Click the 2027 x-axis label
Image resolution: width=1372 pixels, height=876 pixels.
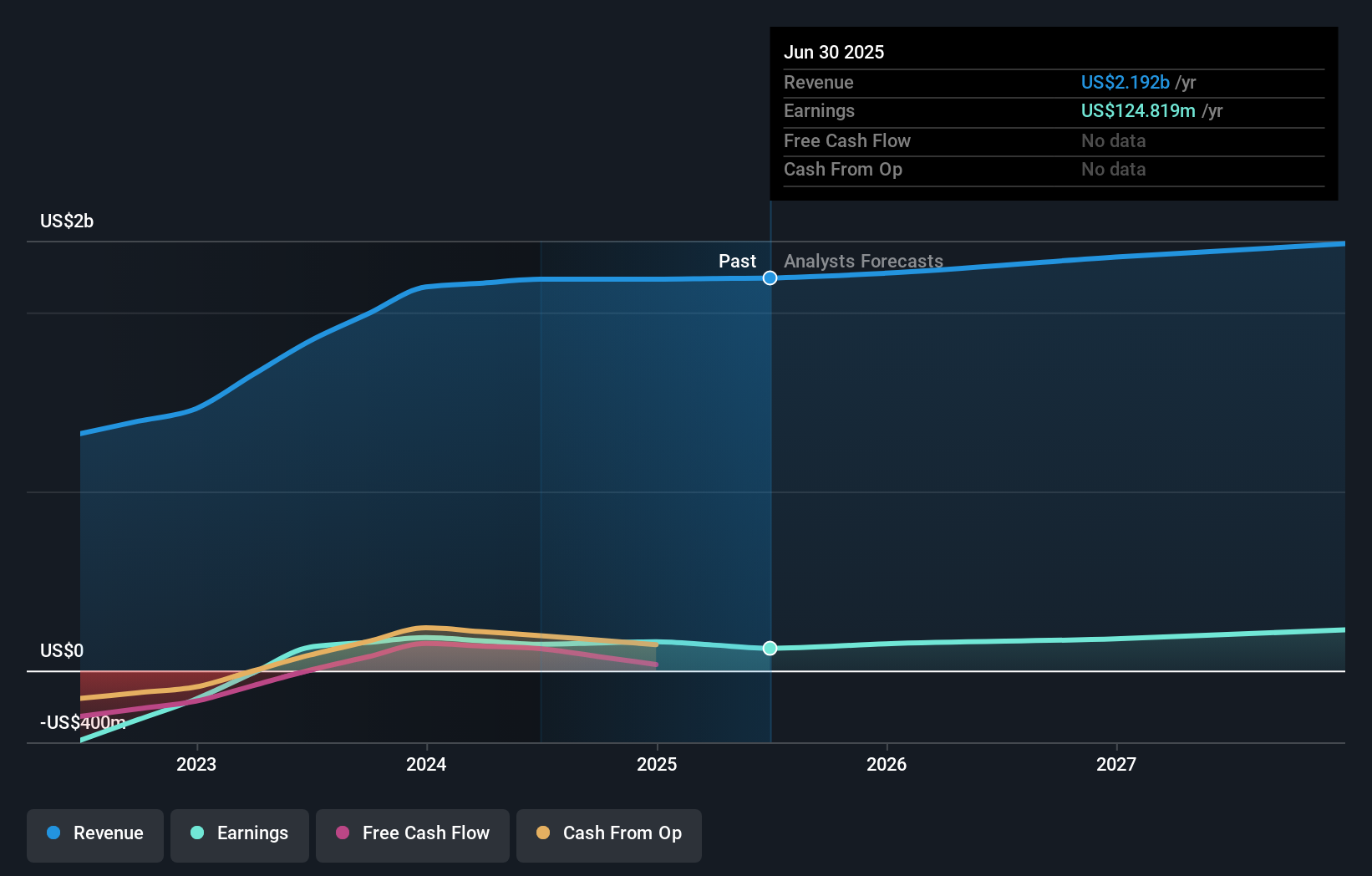1116,764
